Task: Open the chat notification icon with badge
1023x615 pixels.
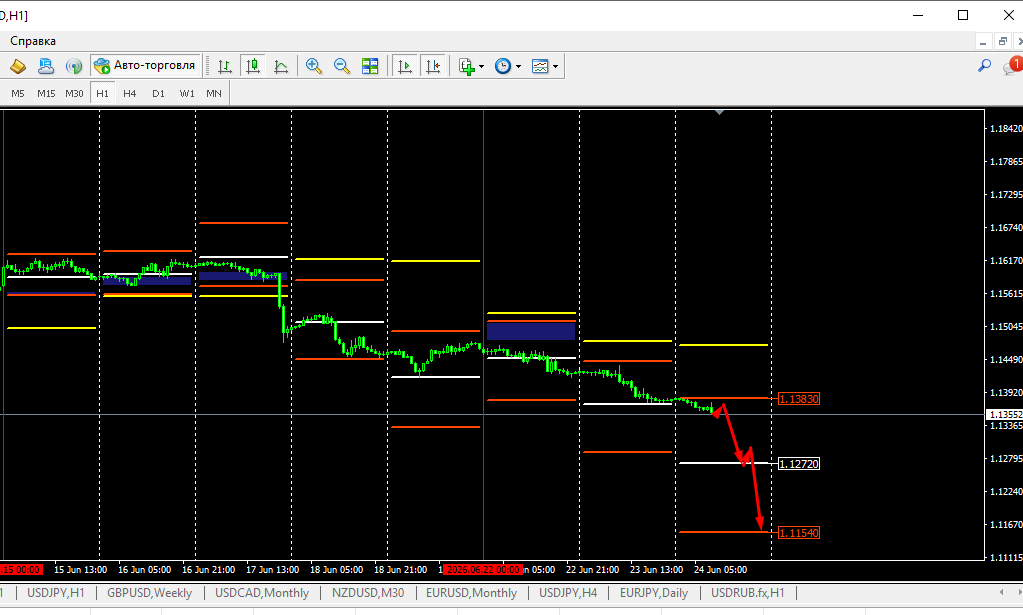Action: click(1013, 65)
